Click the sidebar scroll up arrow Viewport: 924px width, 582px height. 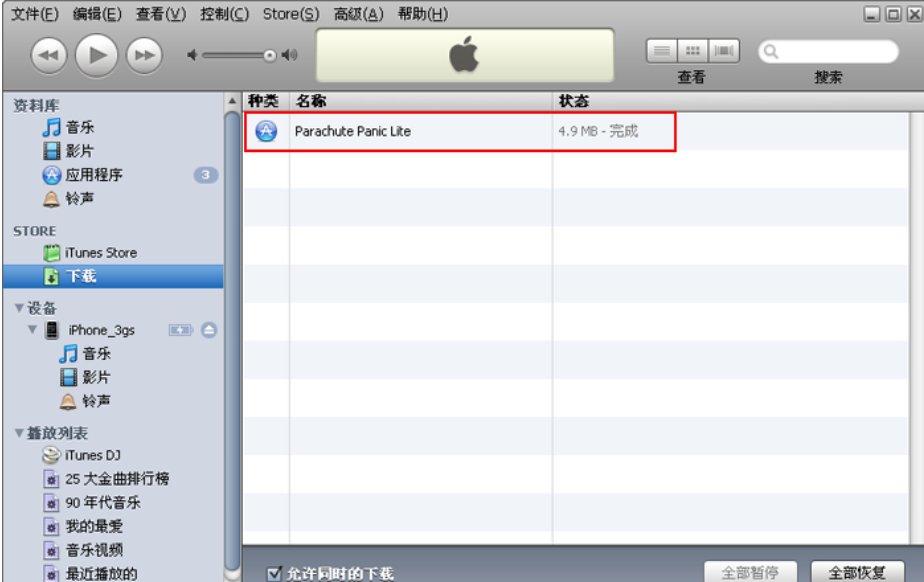(232, 101)
